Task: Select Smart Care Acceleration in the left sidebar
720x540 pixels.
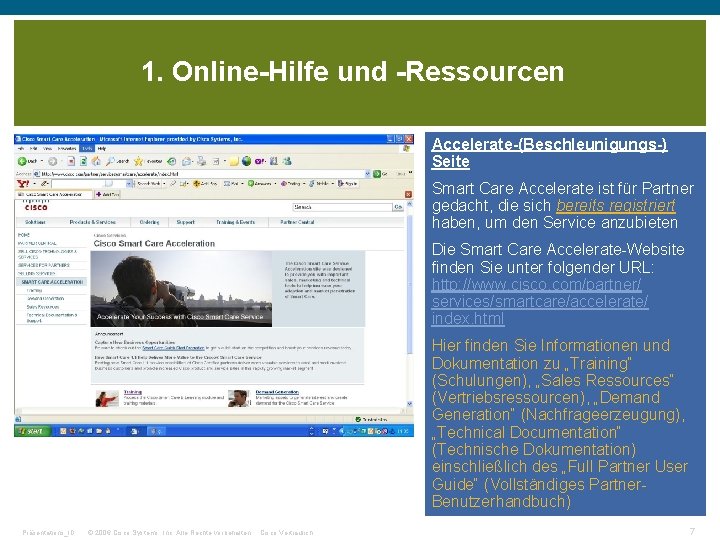Action: [x=52, y=282]
